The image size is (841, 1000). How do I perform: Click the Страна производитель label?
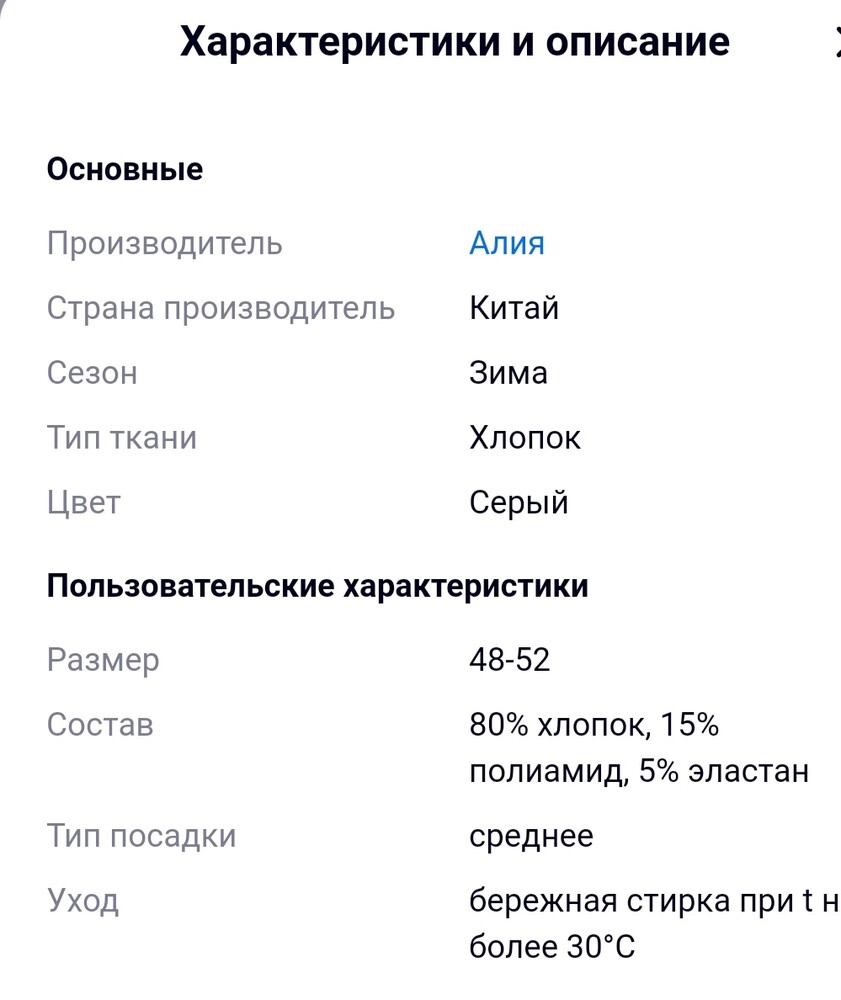(221, 308)
